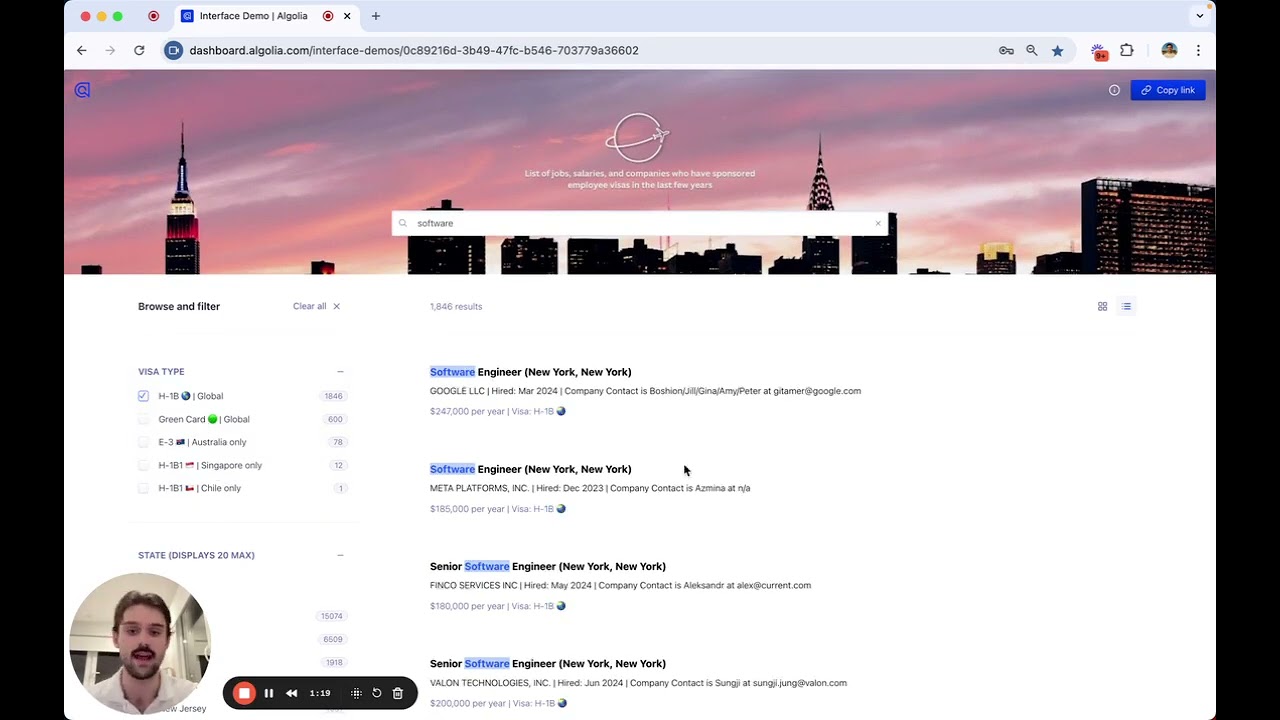Reload the browser page
This screenshot has width=1280, height=720.
(x=139, y=50)
